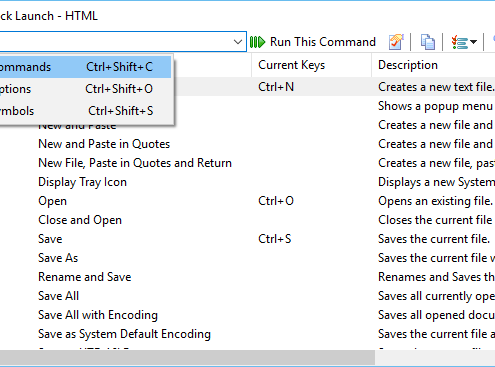Click the pencil checkmark toolbar icon
495x367 pixels.
click(x=396, y=42)
